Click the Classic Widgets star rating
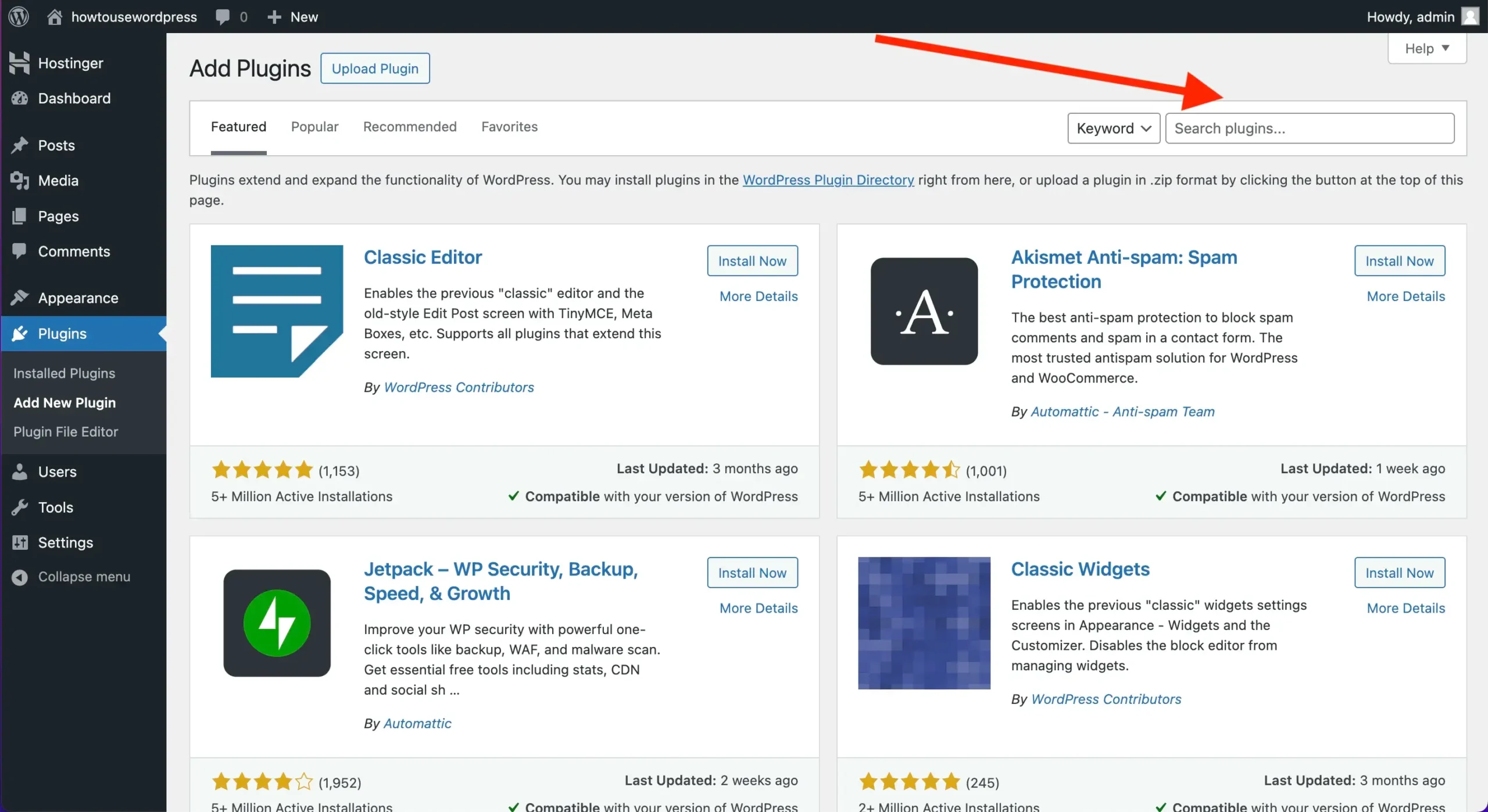 click(x=910, y=782)
